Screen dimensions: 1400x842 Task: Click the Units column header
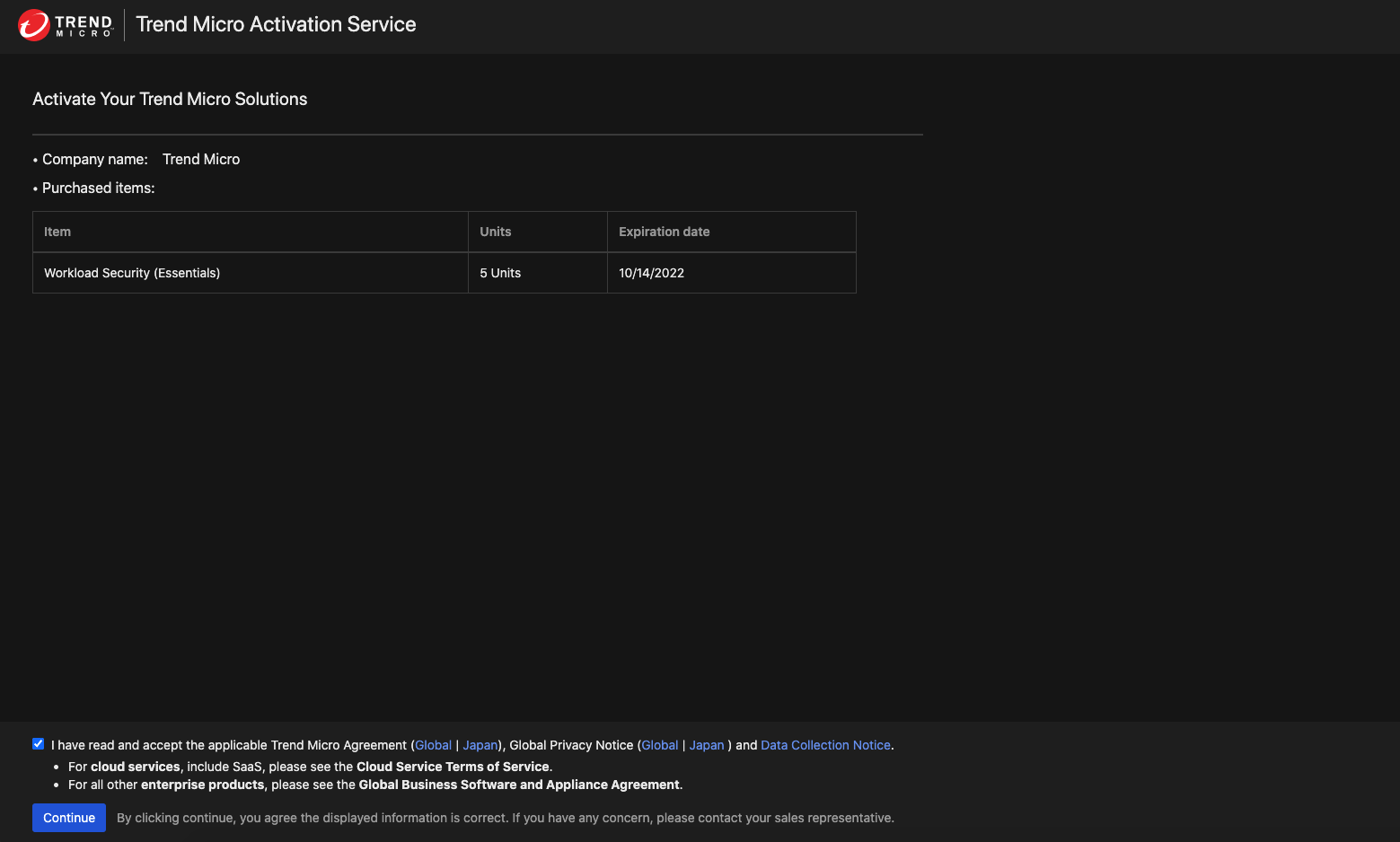495,232
